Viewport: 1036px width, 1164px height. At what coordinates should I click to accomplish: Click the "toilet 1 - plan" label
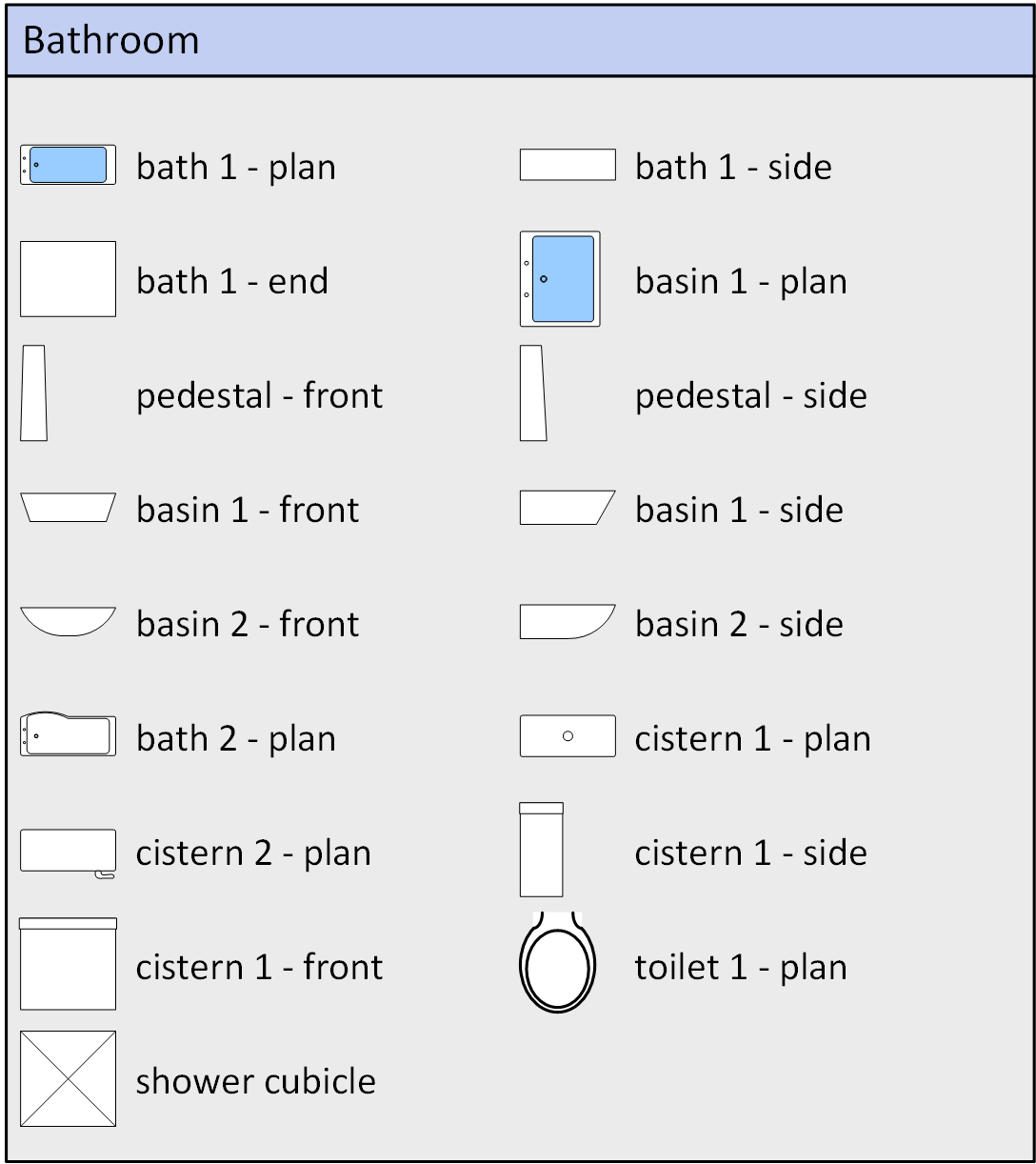(741, 967)
